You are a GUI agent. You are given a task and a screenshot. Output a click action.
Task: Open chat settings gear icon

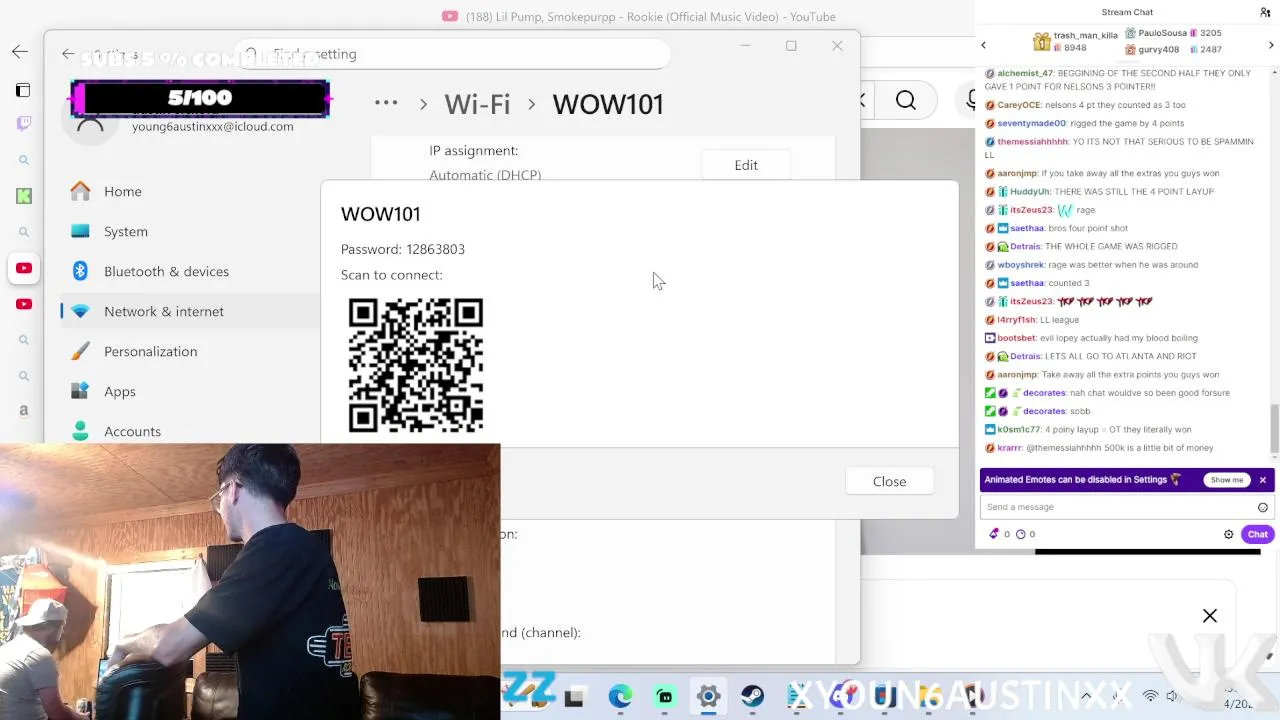(1229, 534)
